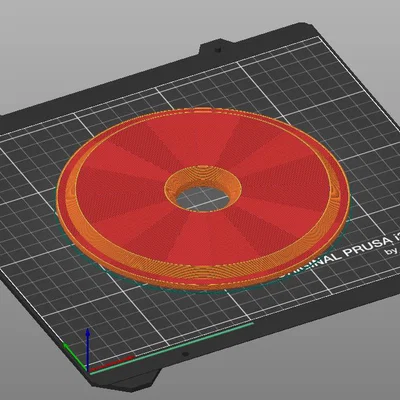Viewport: 400px width, 400px height.
Task: Click the center hole of the disc
Action: 203,199
